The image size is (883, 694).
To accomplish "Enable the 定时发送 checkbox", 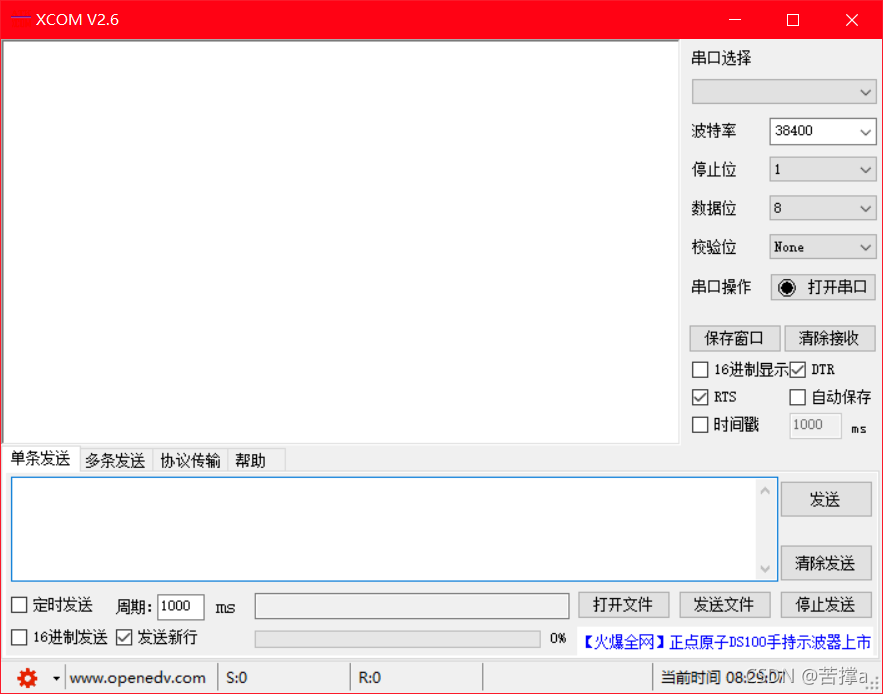I will pyautogui.click(x=19, y=605).
